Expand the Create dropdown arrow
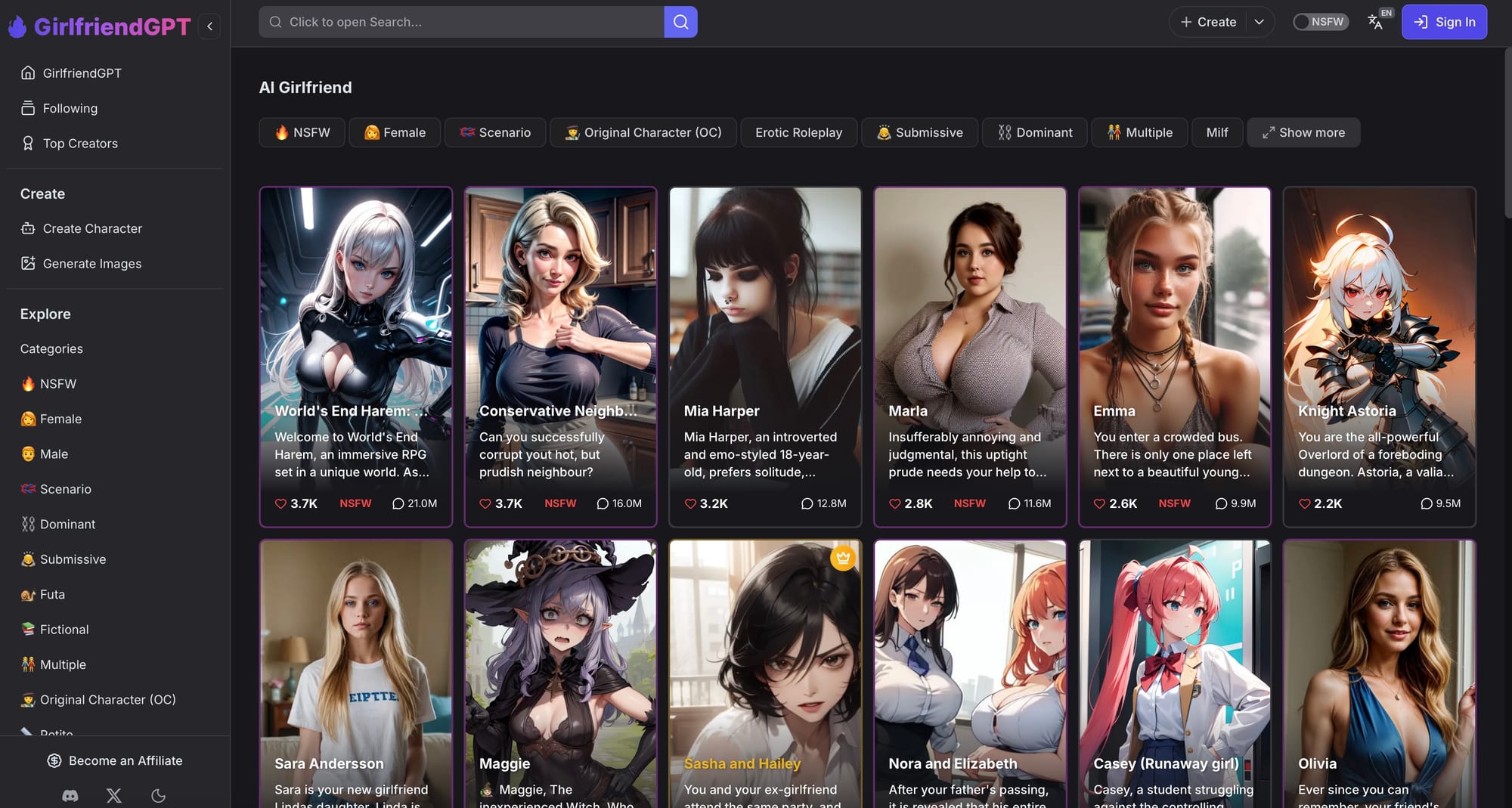This screenshot has height=808, width=1512. [1259, 22]
